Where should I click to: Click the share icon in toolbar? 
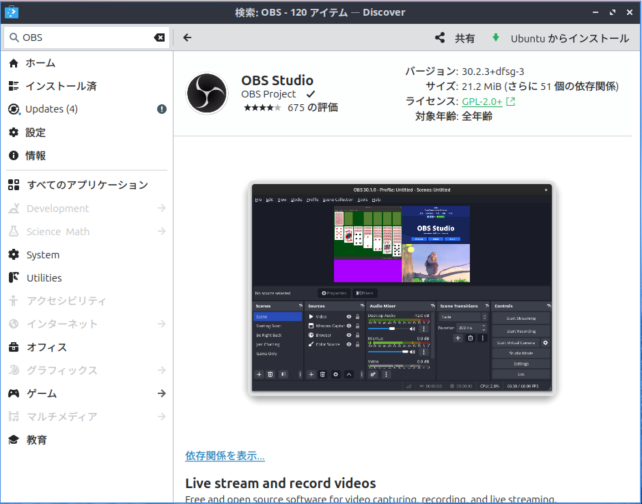coord(440,38)
